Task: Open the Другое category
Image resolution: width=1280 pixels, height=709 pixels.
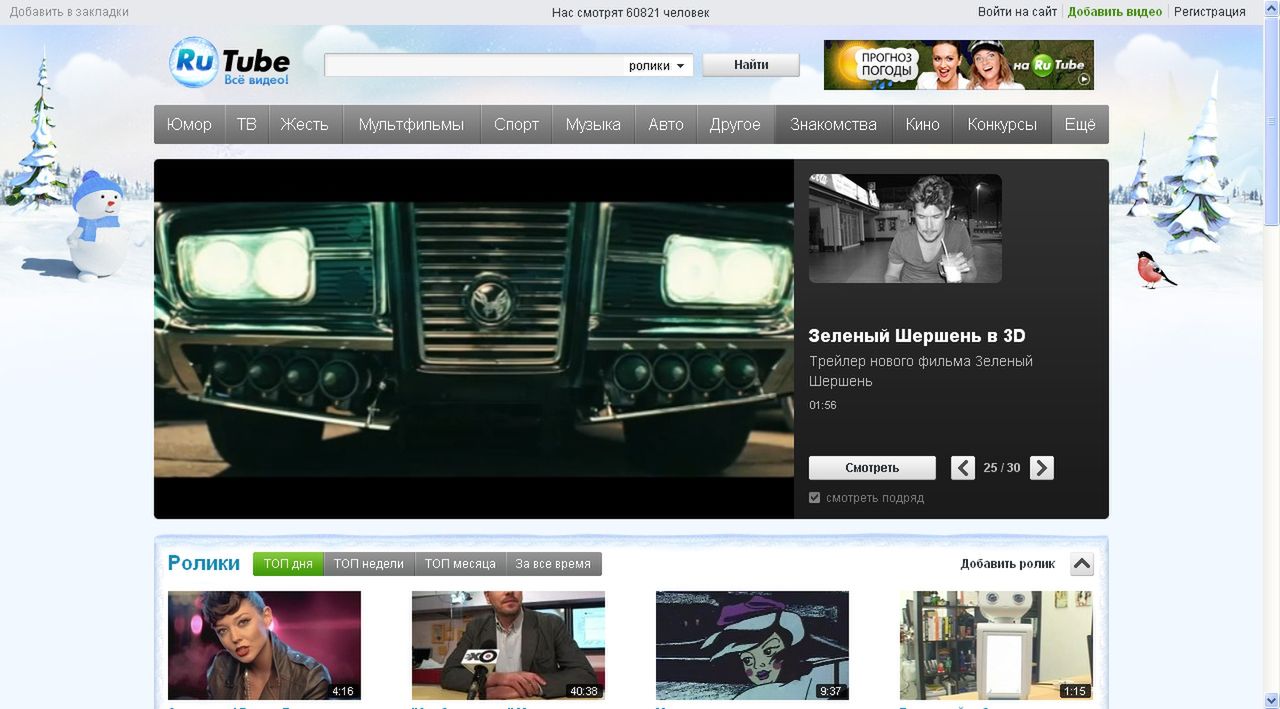Action: (735, 125)
